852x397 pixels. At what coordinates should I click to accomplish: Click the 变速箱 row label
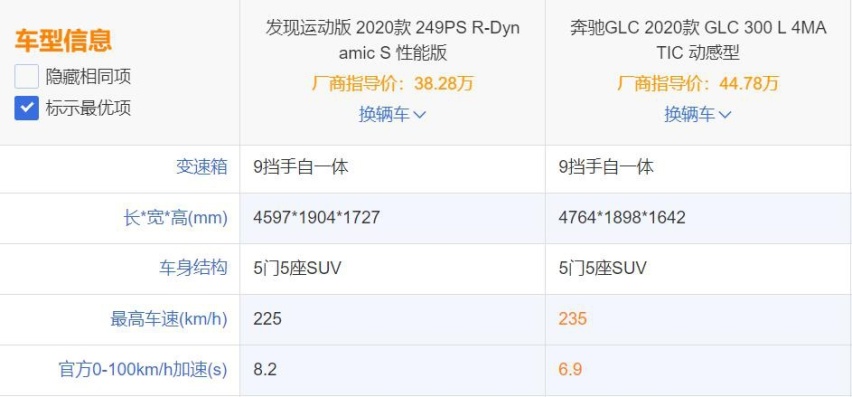click(x=202, y=167)
